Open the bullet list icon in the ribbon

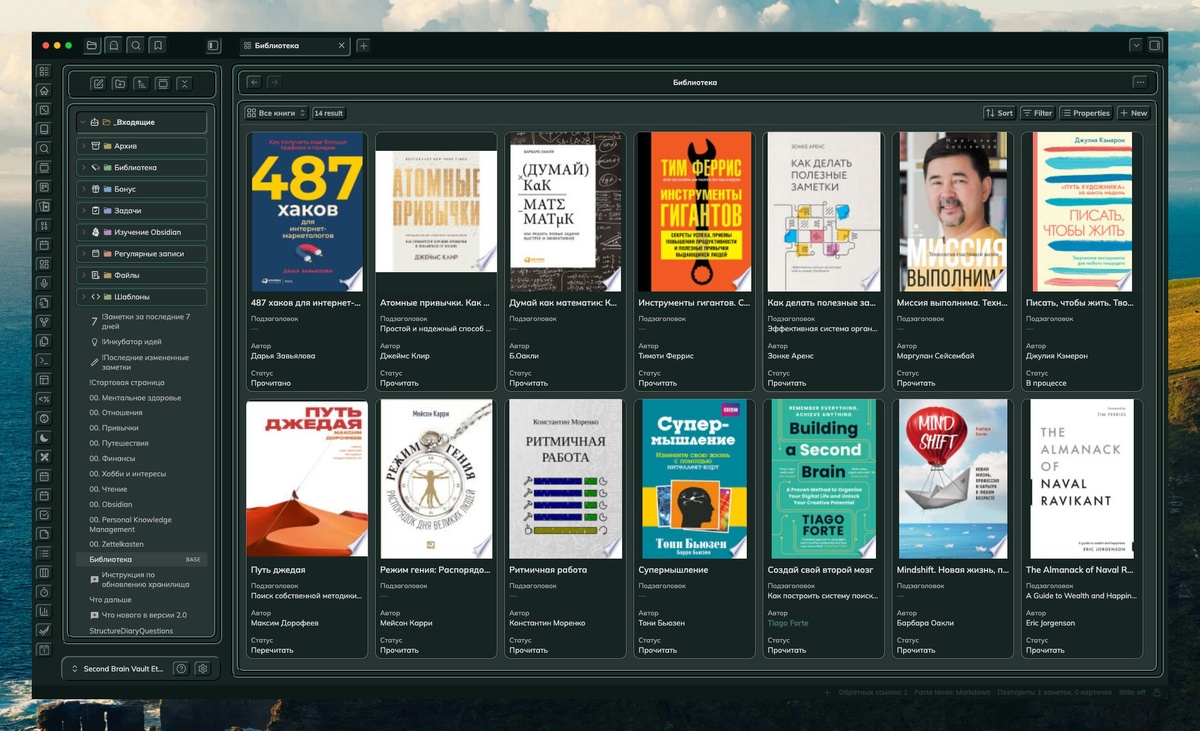(x=43, y=553)
